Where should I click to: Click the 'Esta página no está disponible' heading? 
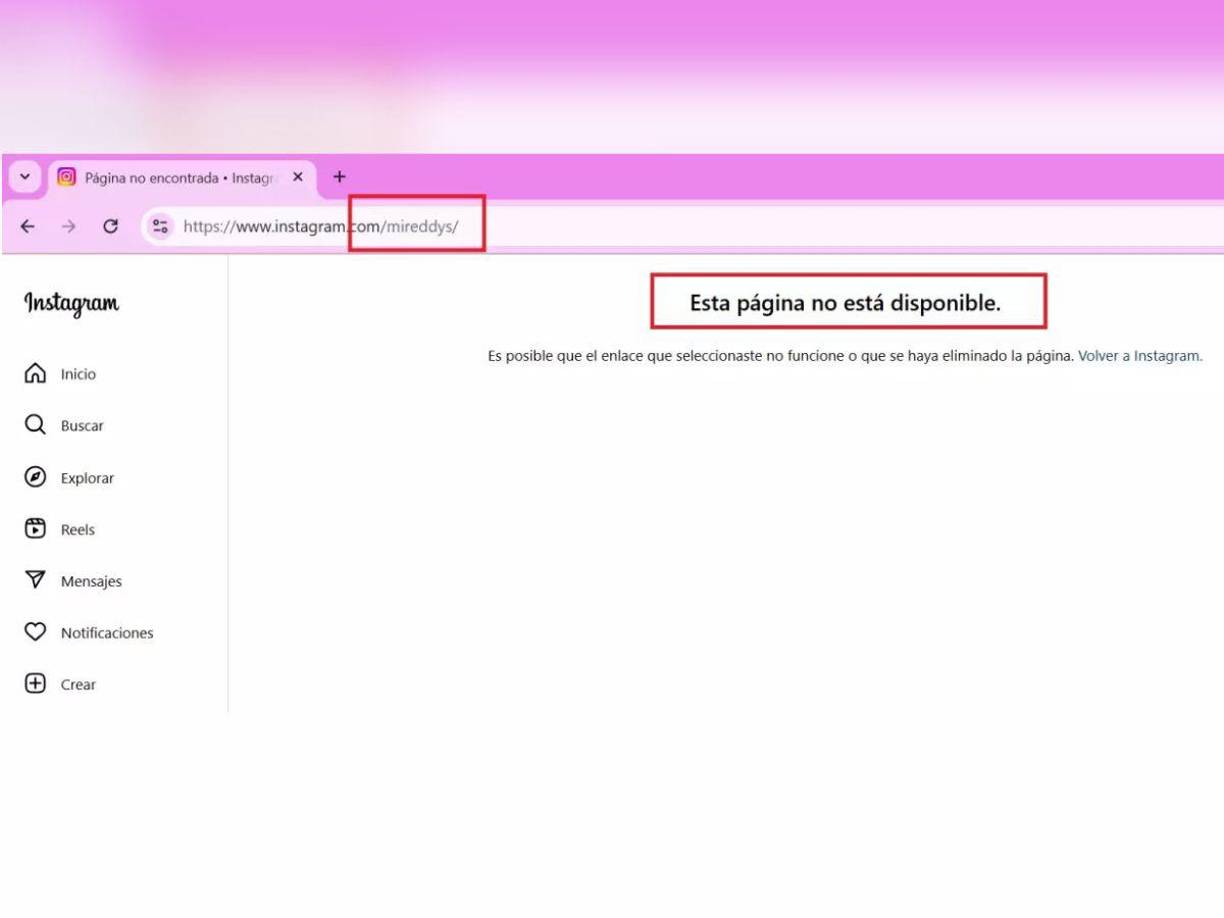pos(845,303)
